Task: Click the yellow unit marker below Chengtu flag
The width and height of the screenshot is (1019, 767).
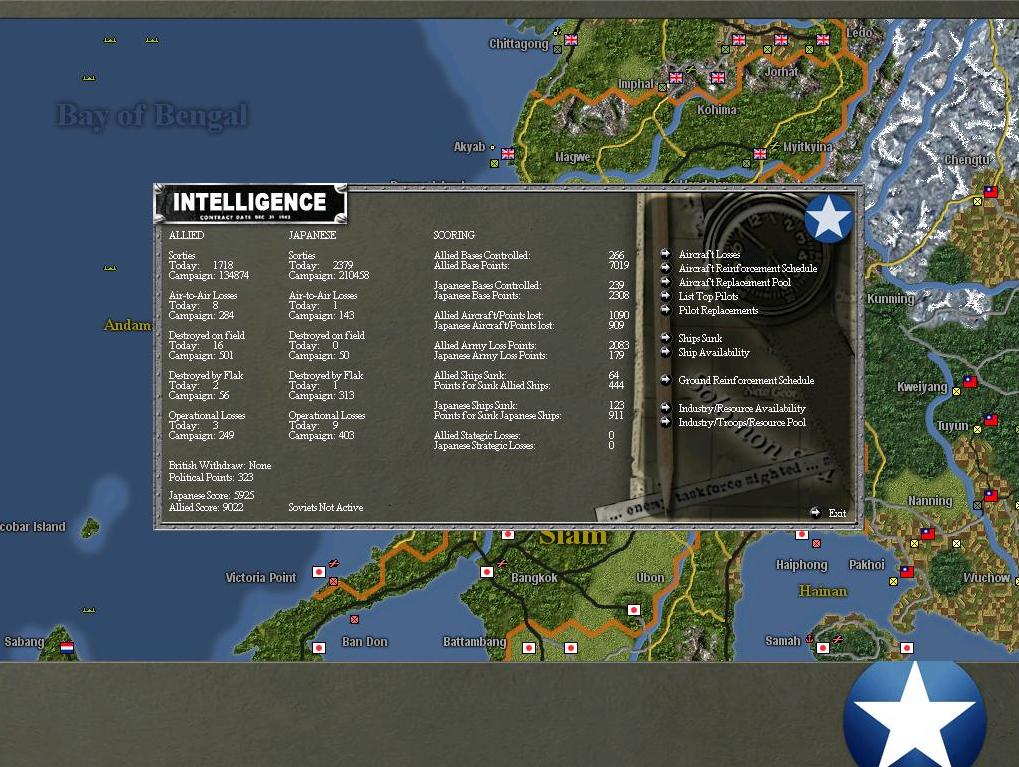Action: tap(977, 202)
